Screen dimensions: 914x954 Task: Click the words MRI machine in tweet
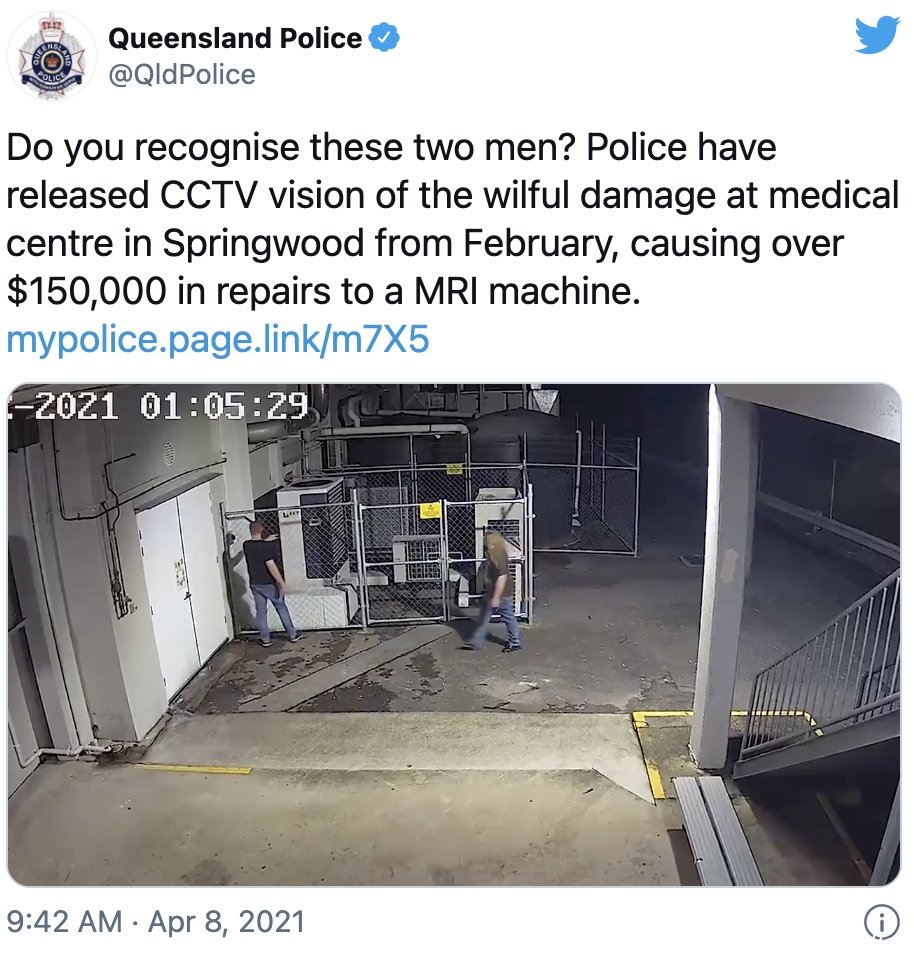coord(527,291)
